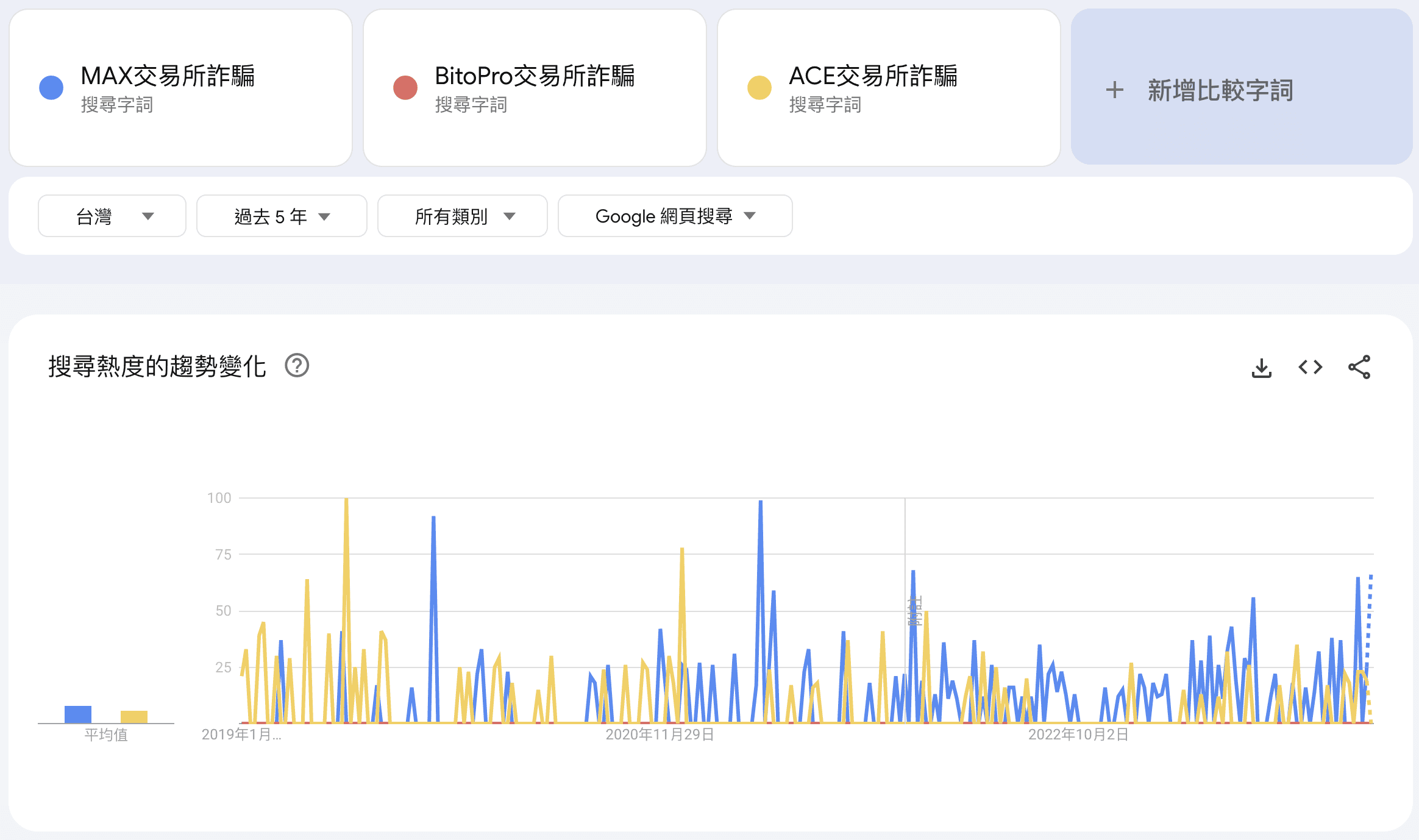This screenshot has width=1419, height=840.
Task: Click the yellow dot for ACE交易所詐騙
Action: [x=759, y=88]
